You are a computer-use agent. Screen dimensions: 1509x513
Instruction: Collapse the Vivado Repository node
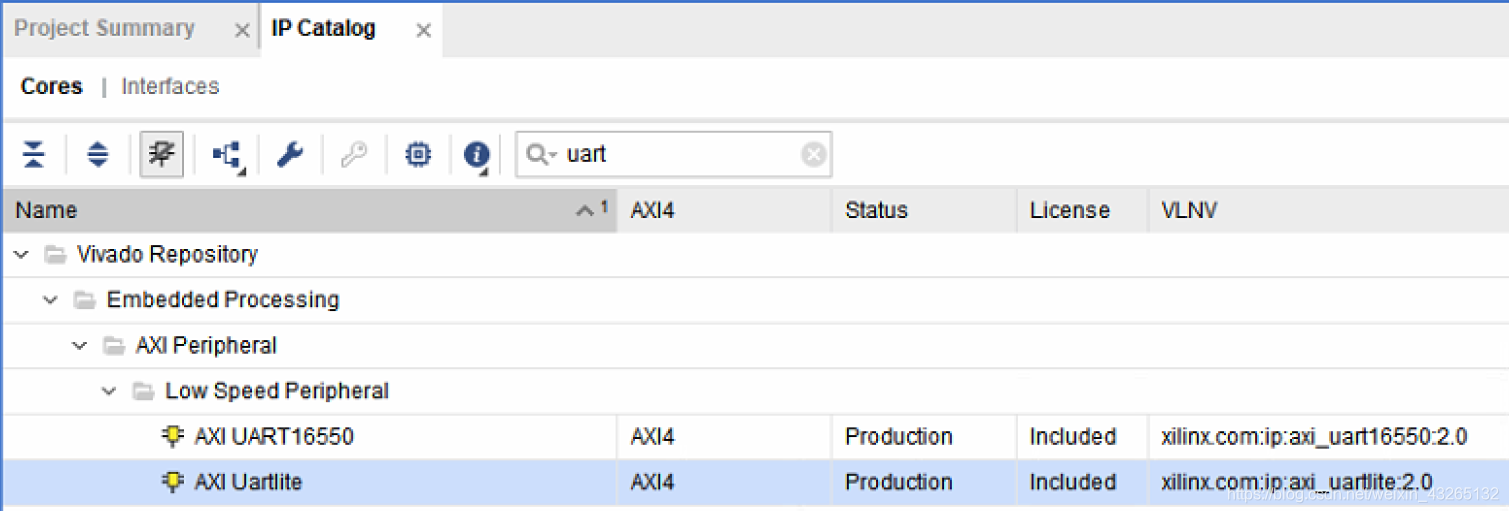pos(20,255)
